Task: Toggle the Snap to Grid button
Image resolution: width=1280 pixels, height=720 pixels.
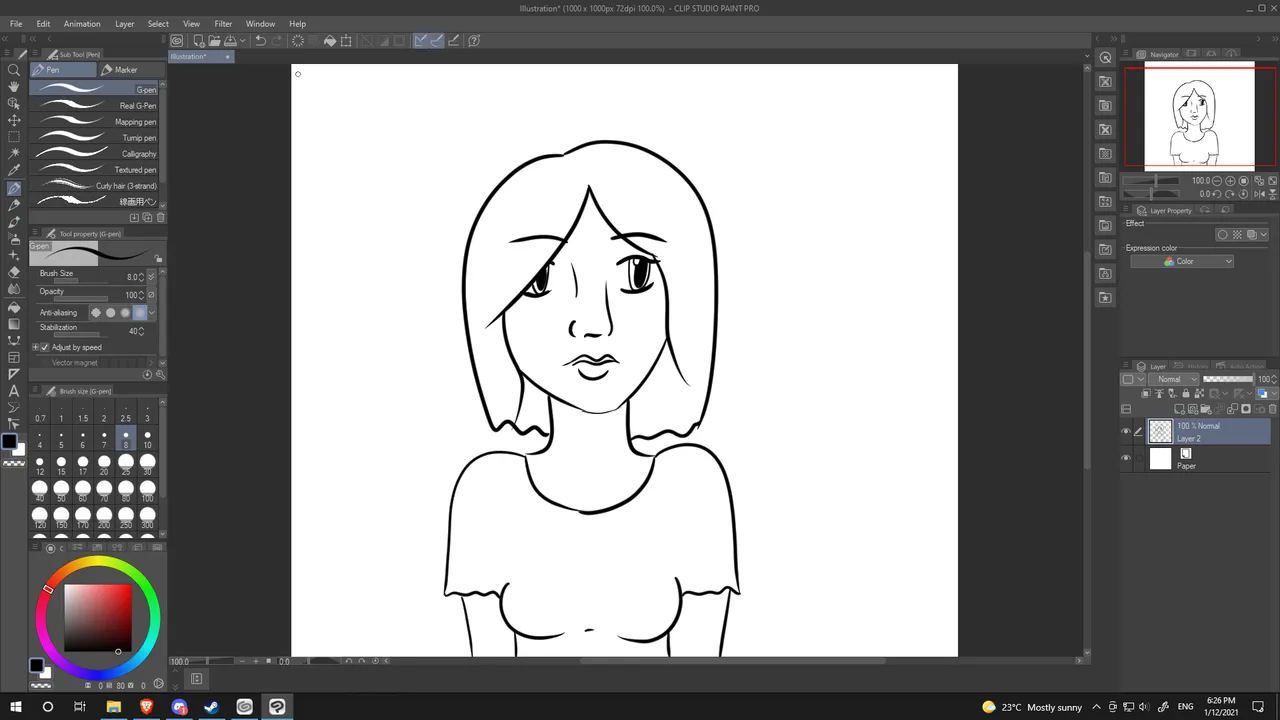Action: [454, 41]
